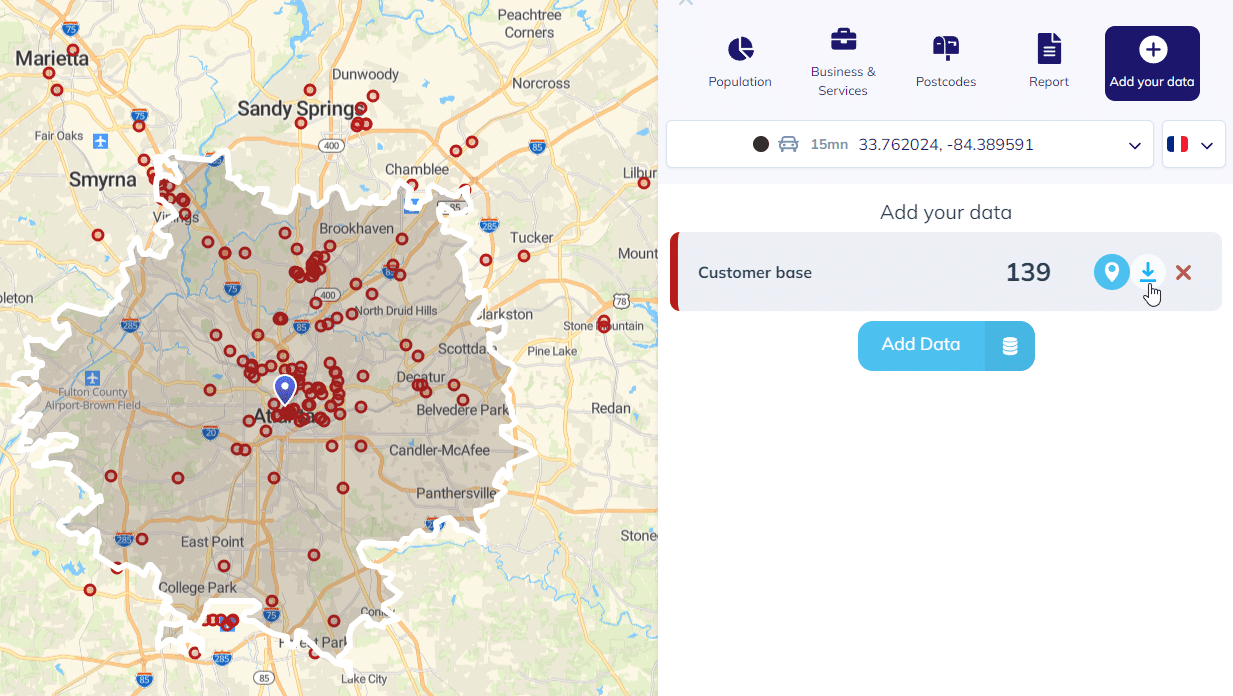The image size is (1233, 696).
Task: Download the Customer base dataset
Action: tap(1148, 271)
